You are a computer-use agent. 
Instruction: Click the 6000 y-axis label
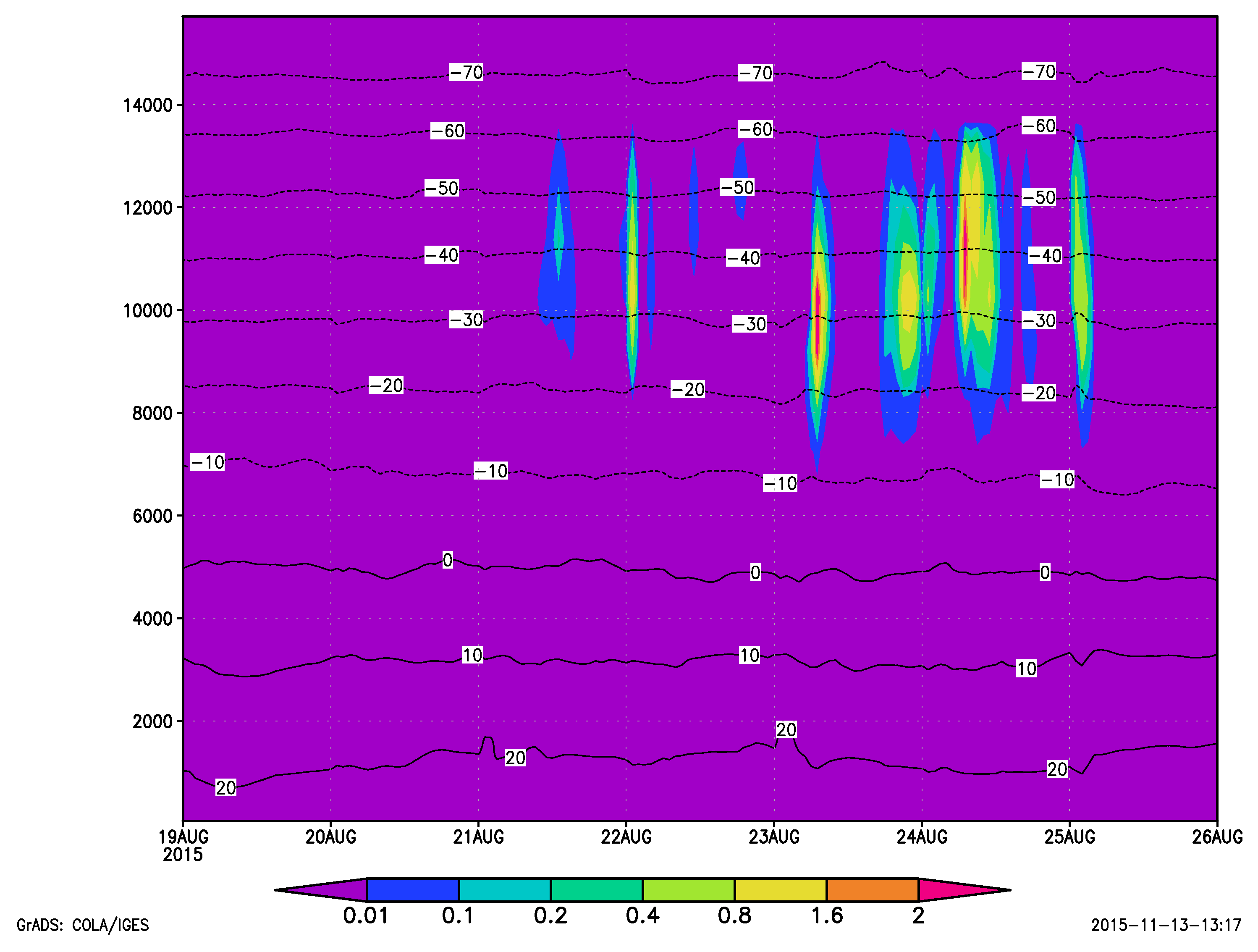click(152, 517)
